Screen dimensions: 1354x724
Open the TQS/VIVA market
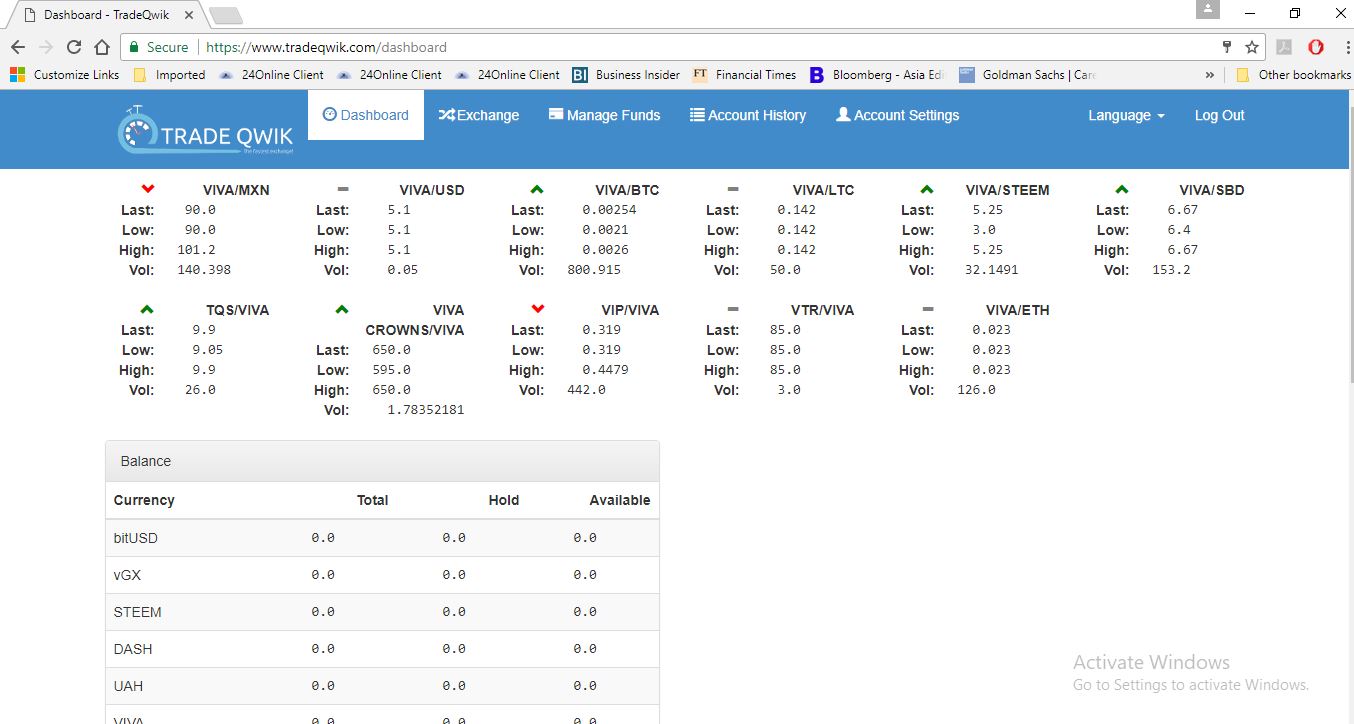click(238, 310)
